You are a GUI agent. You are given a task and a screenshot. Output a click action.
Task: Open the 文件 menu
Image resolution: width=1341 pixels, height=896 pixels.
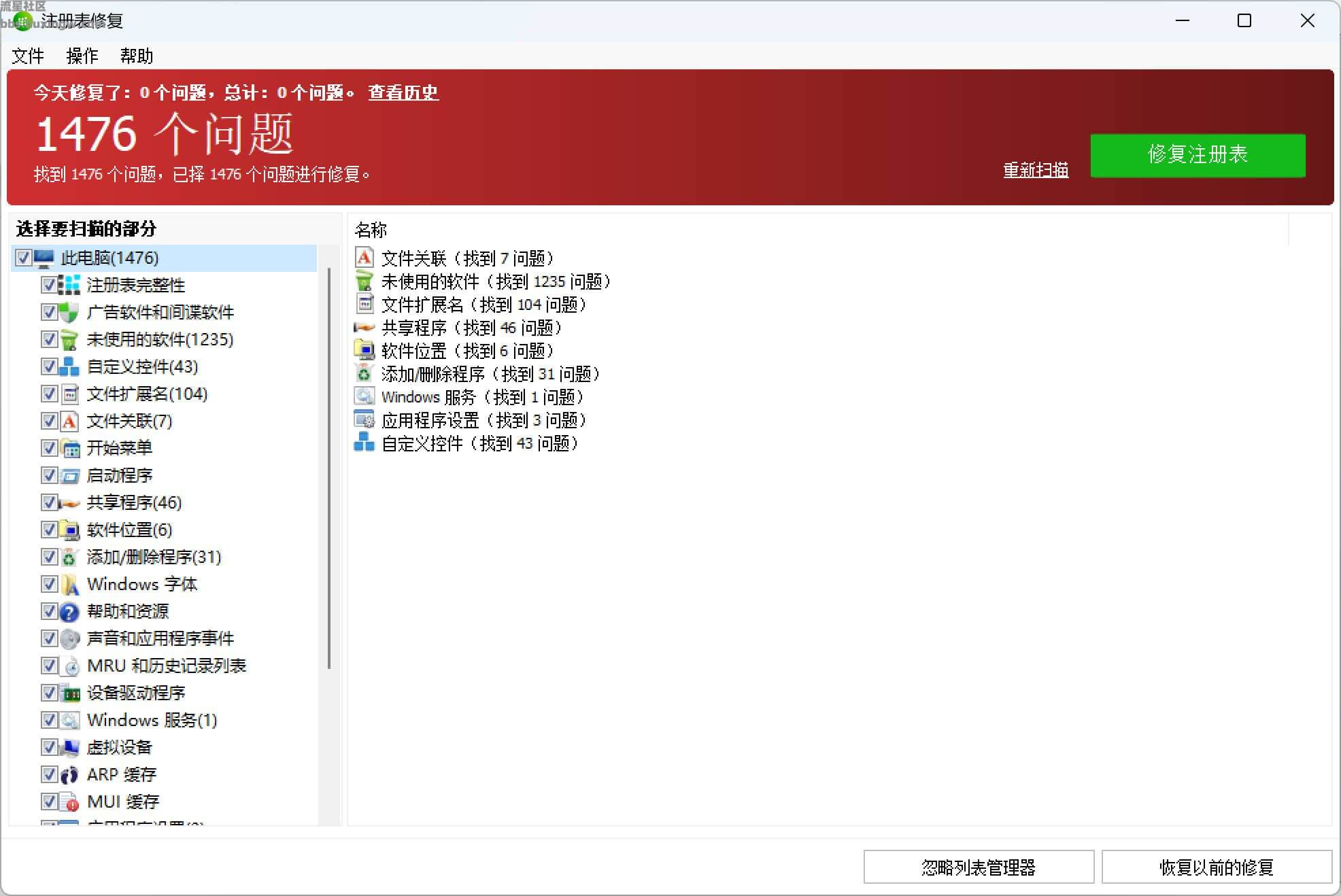coord(28,56)
